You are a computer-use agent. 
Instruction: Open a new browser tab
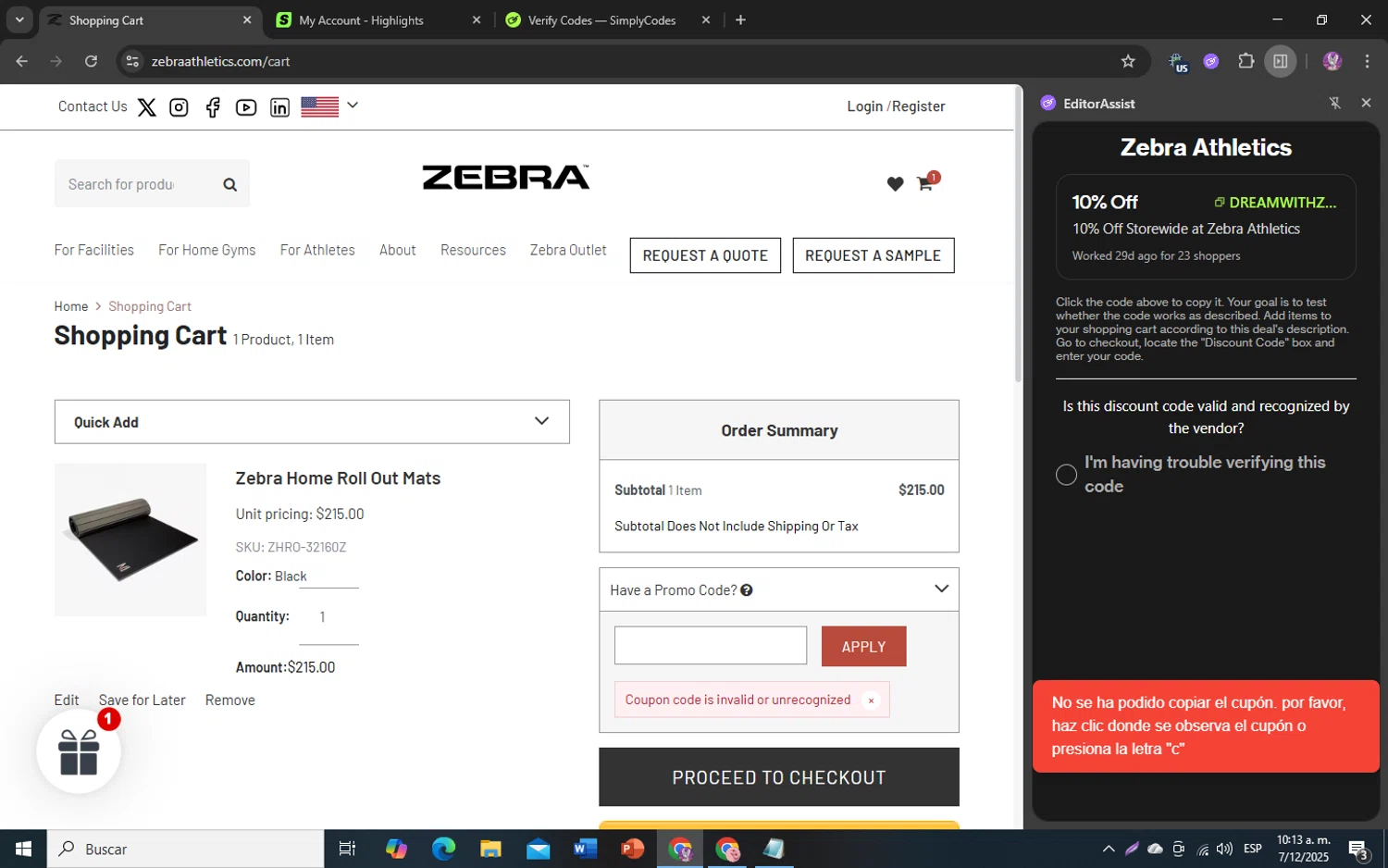[x=740, y=19]
